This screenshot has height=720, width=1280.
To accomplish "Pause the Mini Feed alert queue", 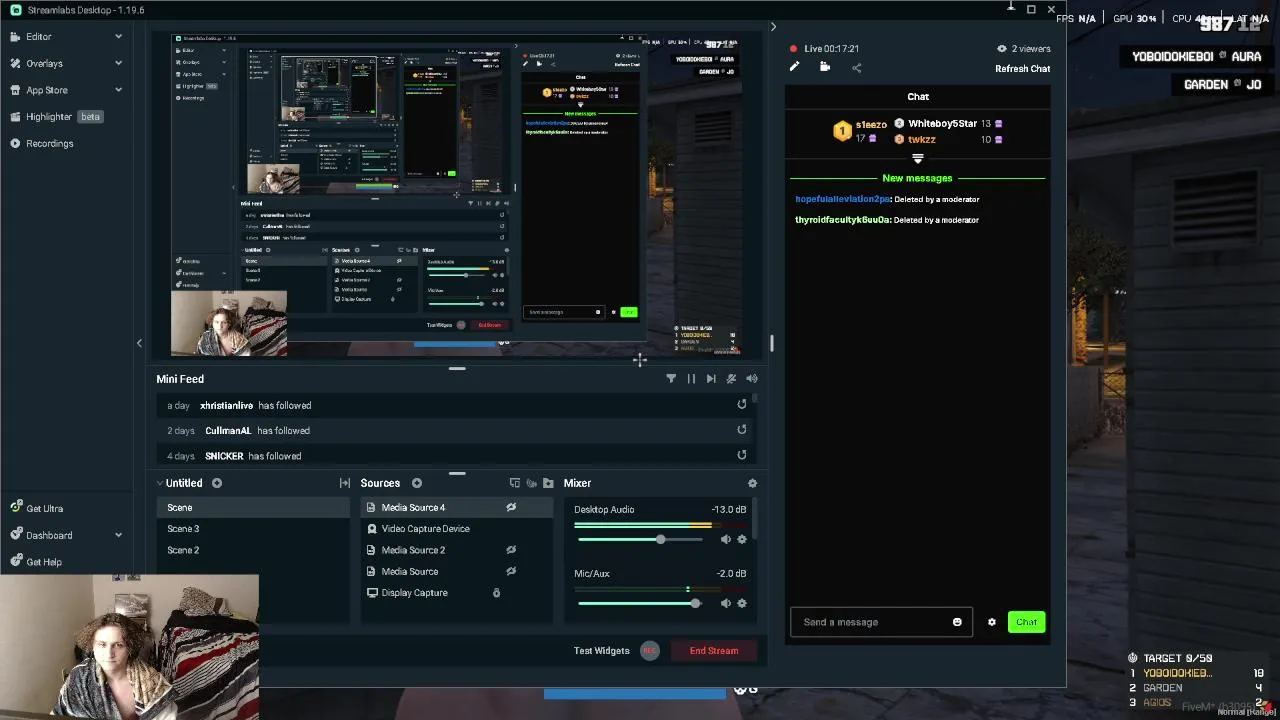I will point(691,379).
